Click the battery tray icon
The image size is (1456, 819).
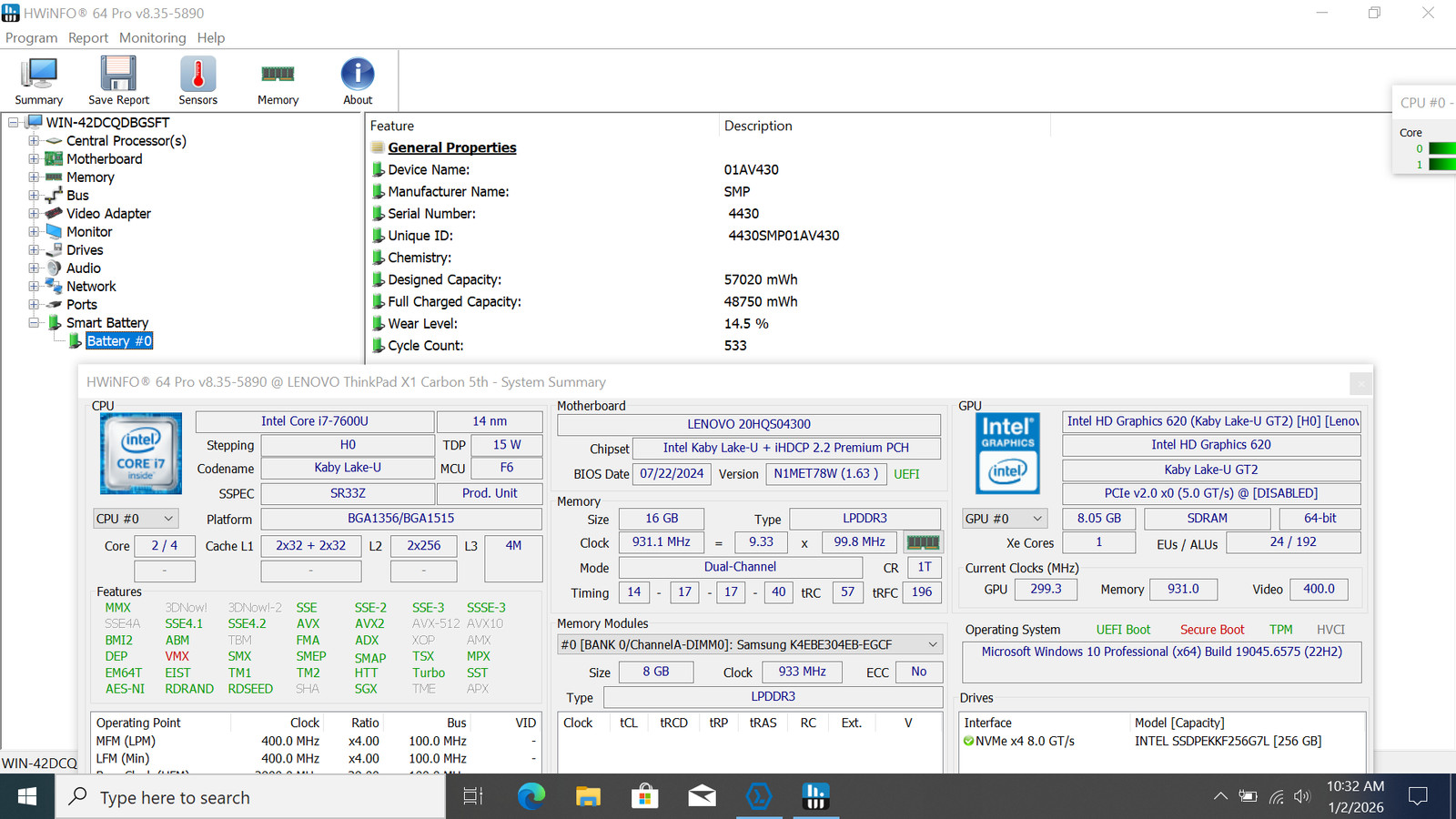1249,797
